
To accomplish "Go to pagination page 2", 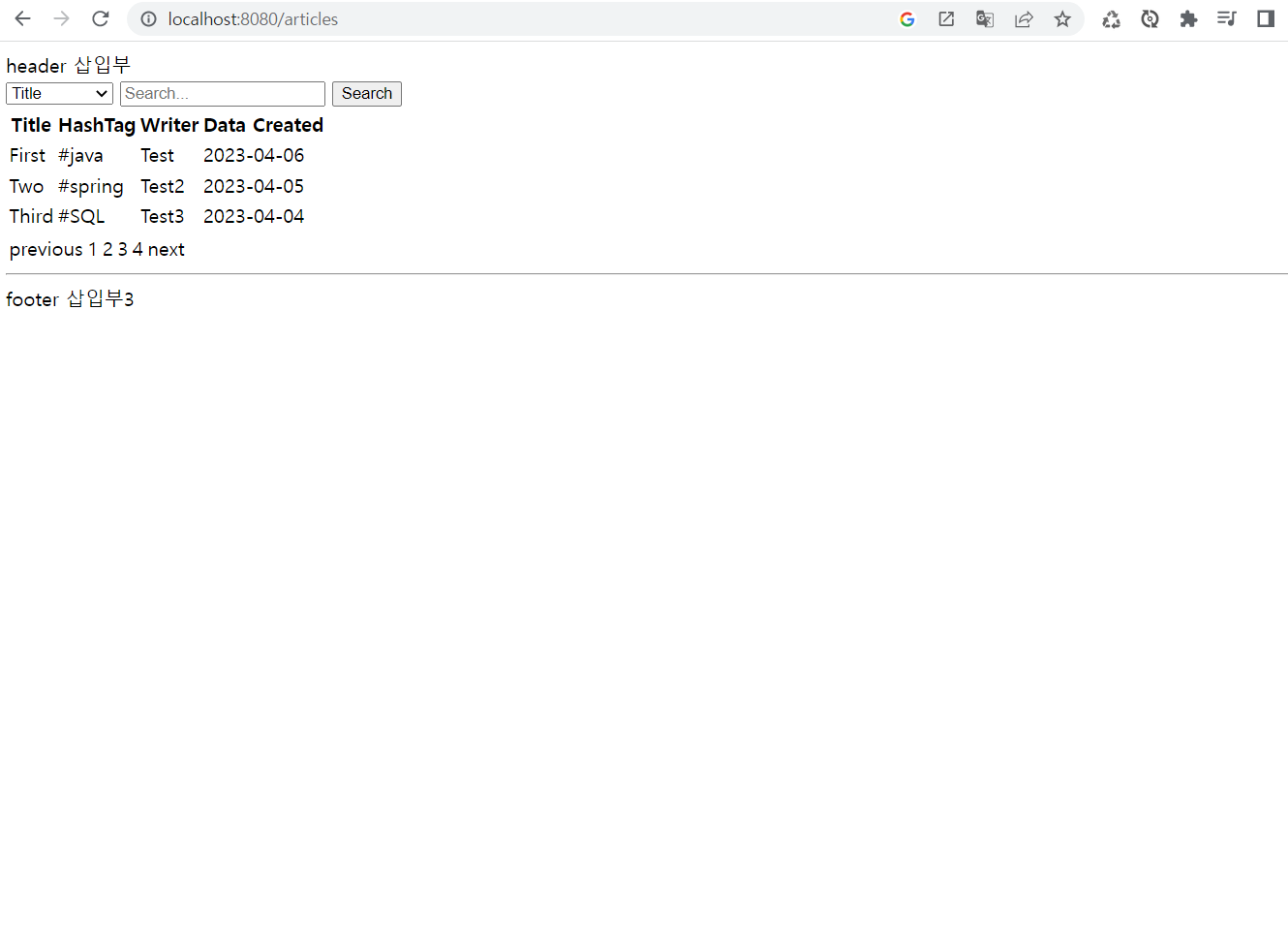I will tap(107, 249).
